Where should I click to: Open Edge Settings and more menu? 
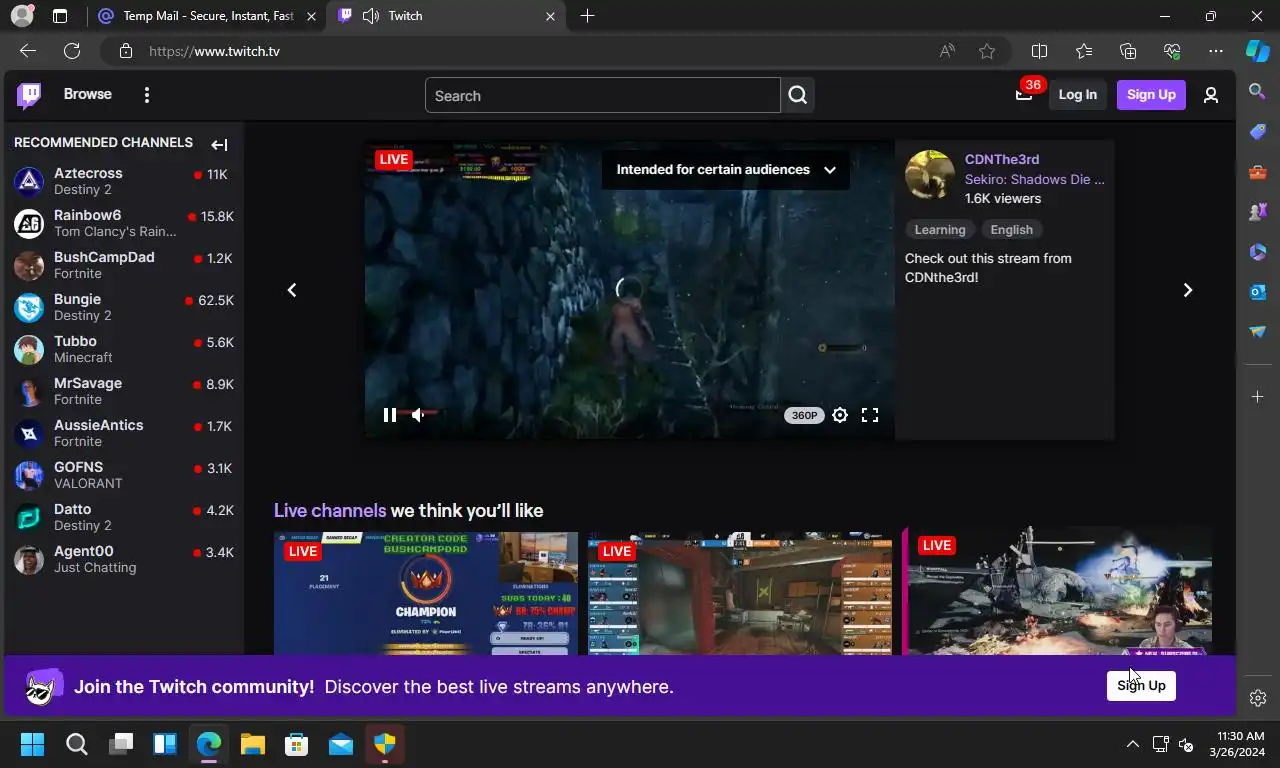pos(1216,51)
